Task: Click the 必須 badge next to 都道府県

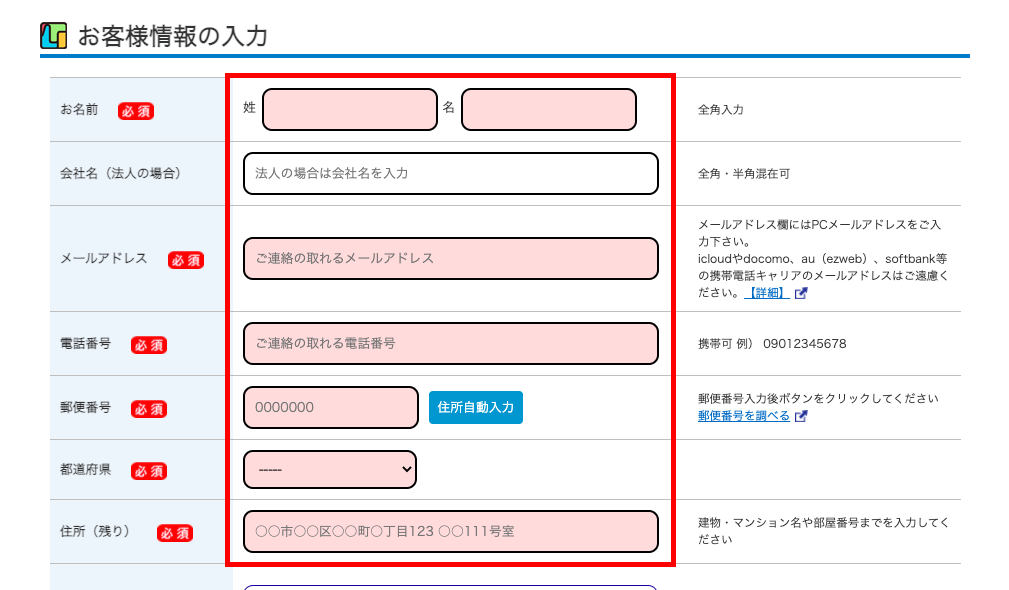Action: pyautogui.click(x=149, y=471)
